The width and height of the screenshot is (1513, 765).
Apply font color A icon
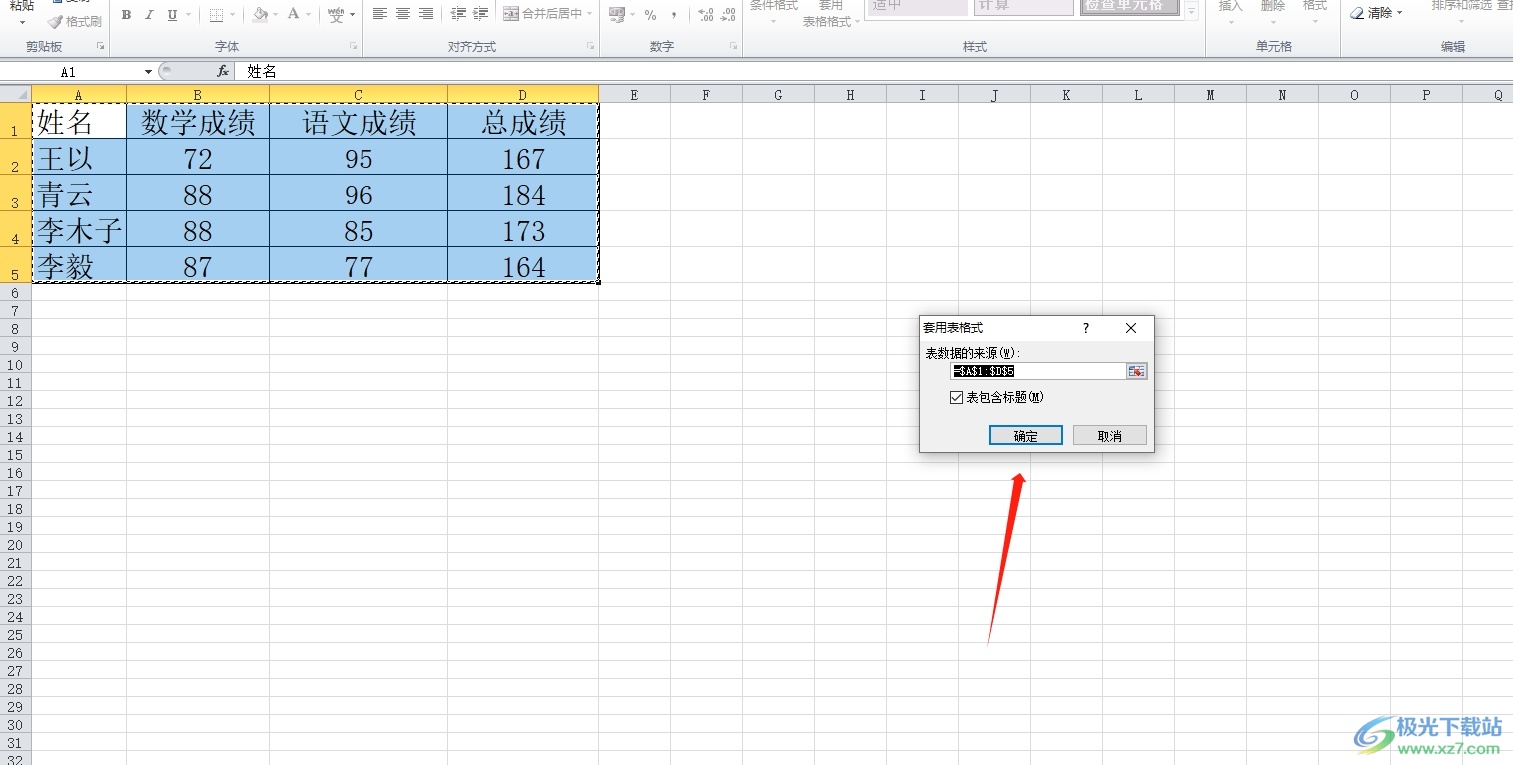293,14
